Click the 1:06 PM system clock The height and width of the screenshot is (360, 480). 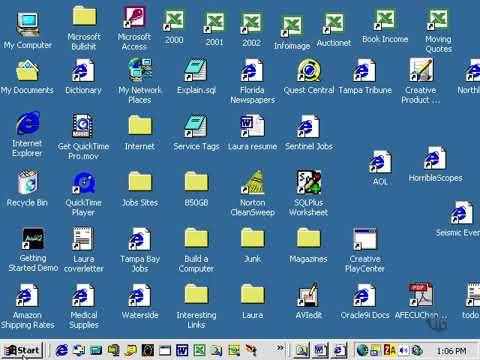click(451, 351)
